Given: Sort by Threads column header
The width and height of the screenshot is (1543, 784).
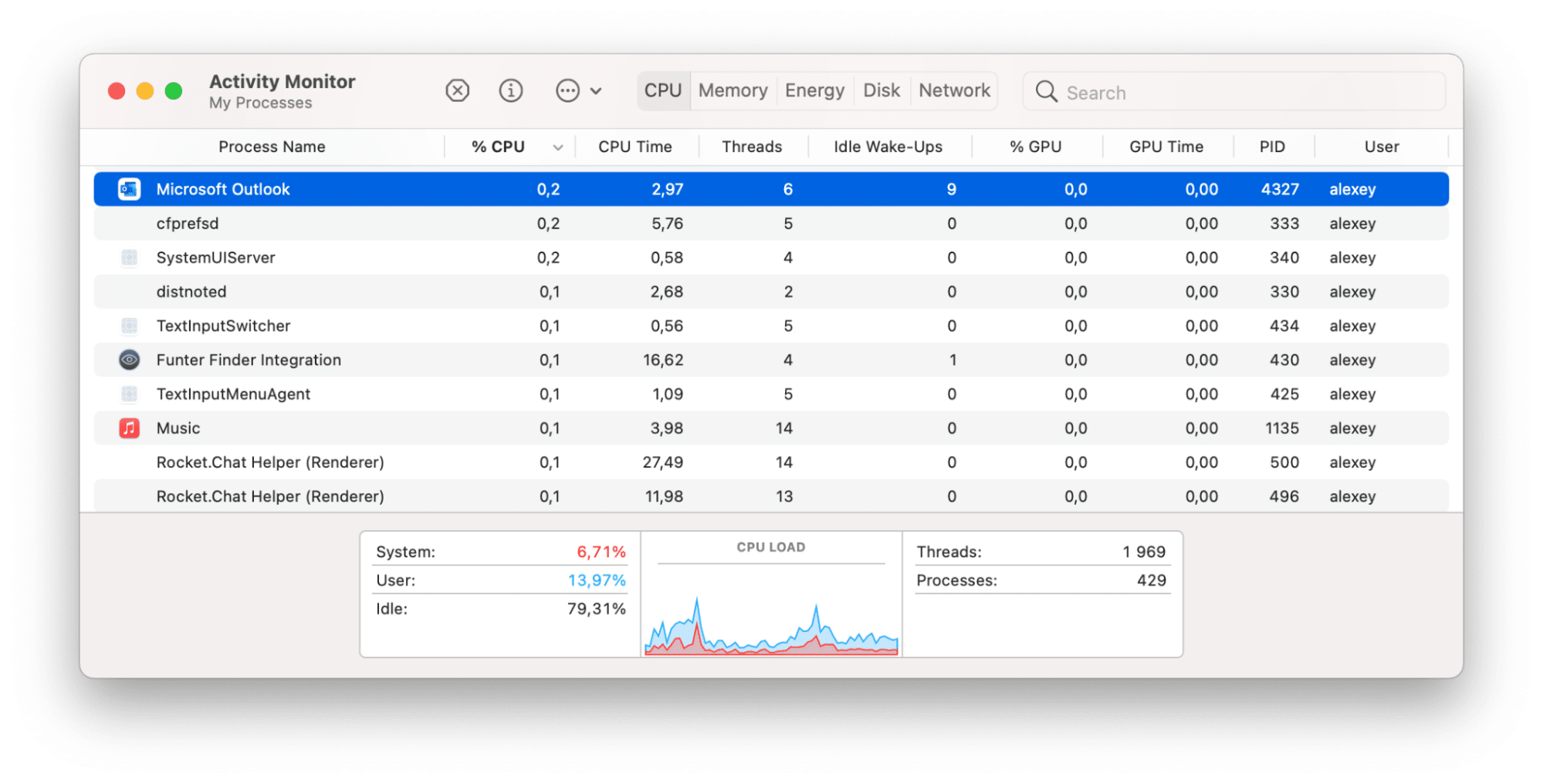Looking at the screenshot, I should 752,147.
